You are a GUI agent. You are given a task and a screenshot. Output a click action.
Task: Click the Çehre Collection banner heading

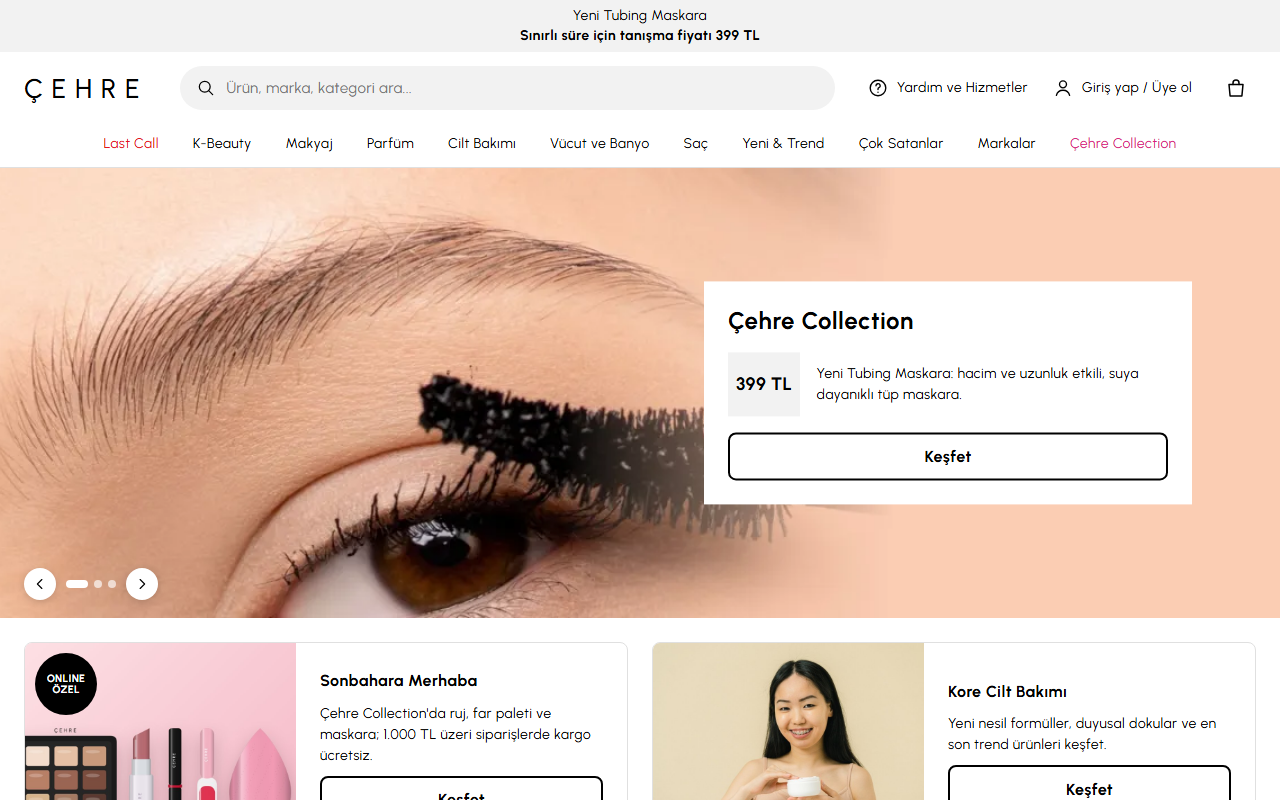coord(821,321)
